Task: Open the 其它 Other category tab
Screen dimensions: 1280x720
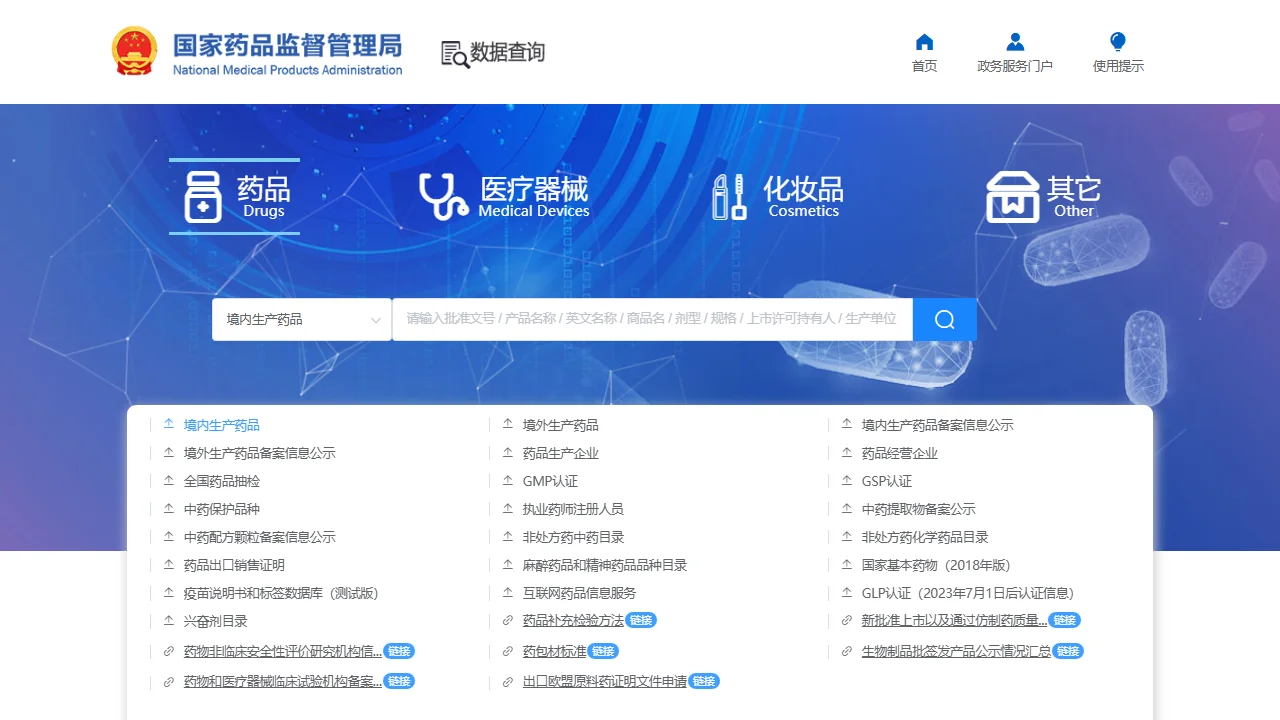Action: coord(1043,196)
